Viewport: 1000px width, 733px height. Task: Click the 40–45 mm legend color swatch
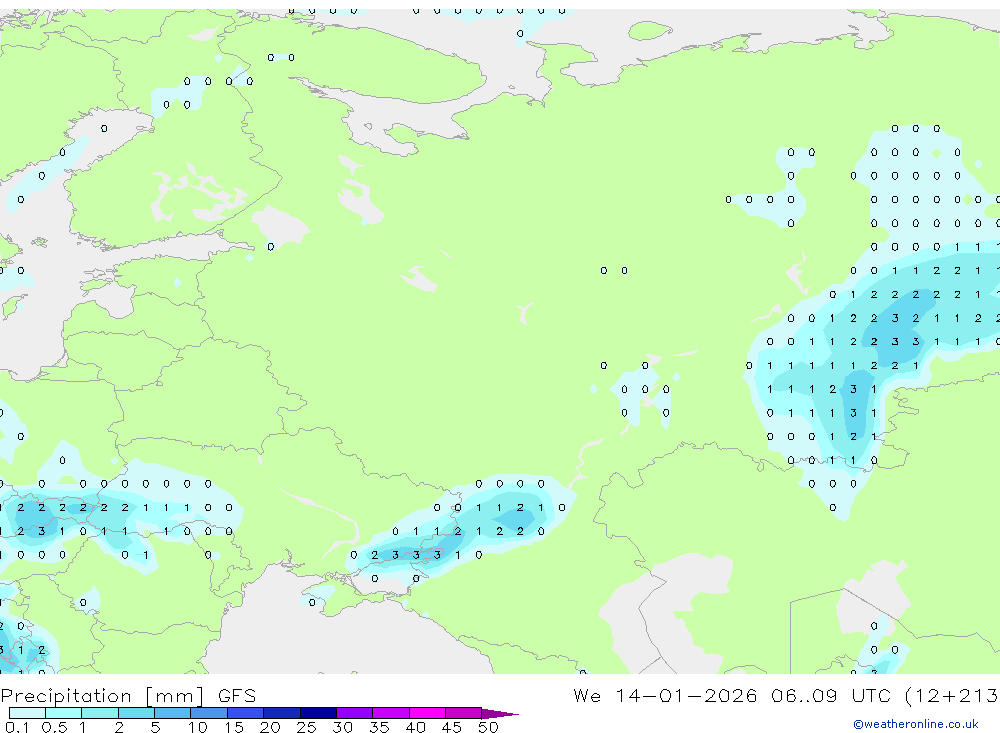pyautogui.click(x=427, y=713)
